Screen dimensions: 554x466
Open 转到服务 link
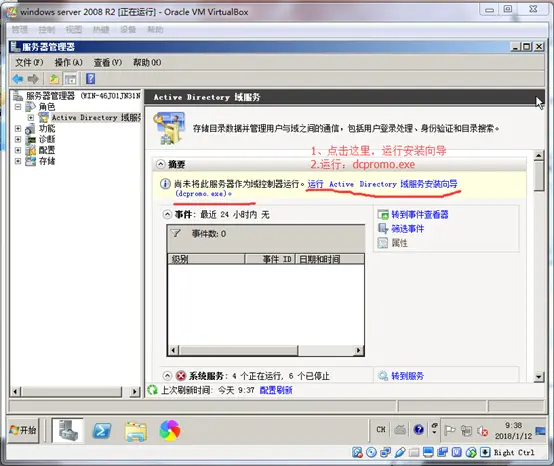(408, 376)
